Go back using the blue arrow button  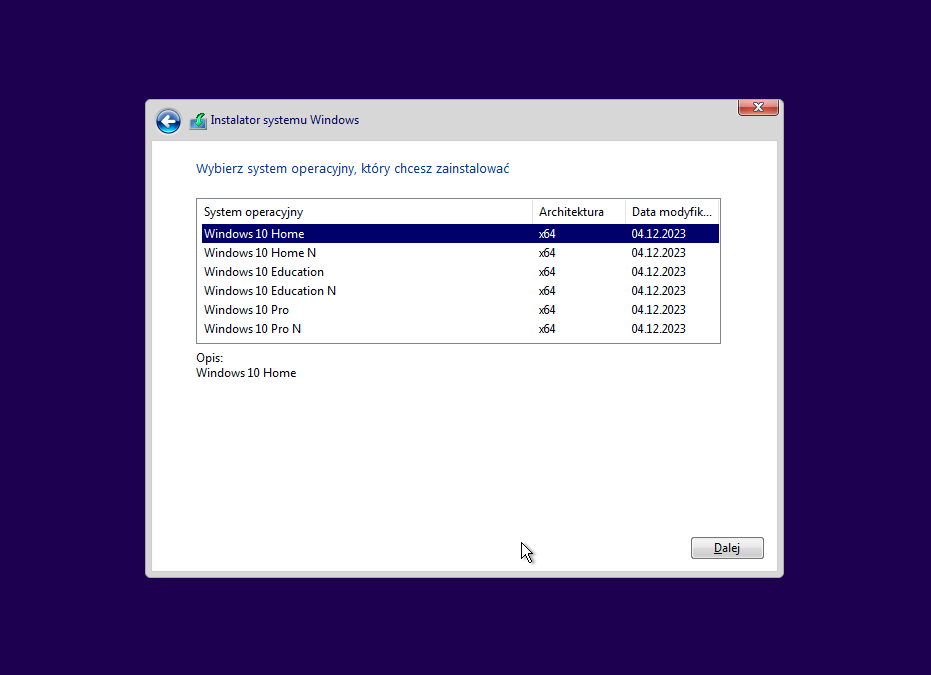[x=169, y=121]
